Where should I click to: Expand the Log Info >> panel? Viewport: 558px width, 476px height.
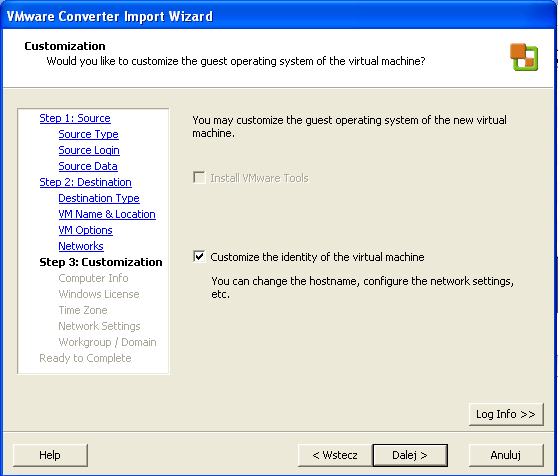point(506,414)
